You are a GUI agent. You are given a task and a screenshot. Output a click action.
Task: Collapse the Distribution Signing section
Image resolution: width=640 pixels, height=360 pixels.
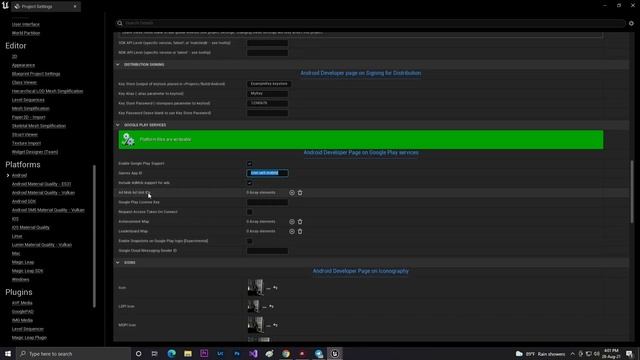point(118,64)
